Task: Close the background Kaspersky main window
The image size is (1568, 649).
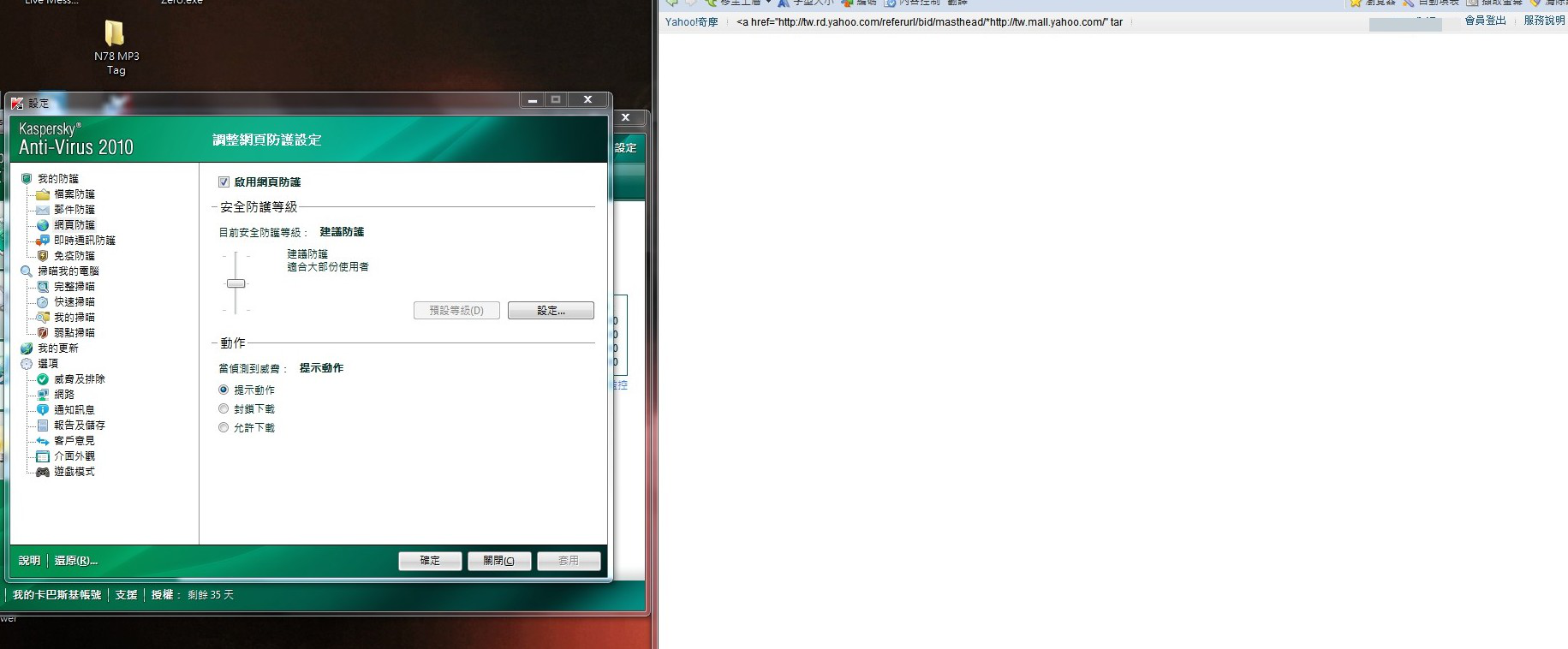Action: coord(626,117)
